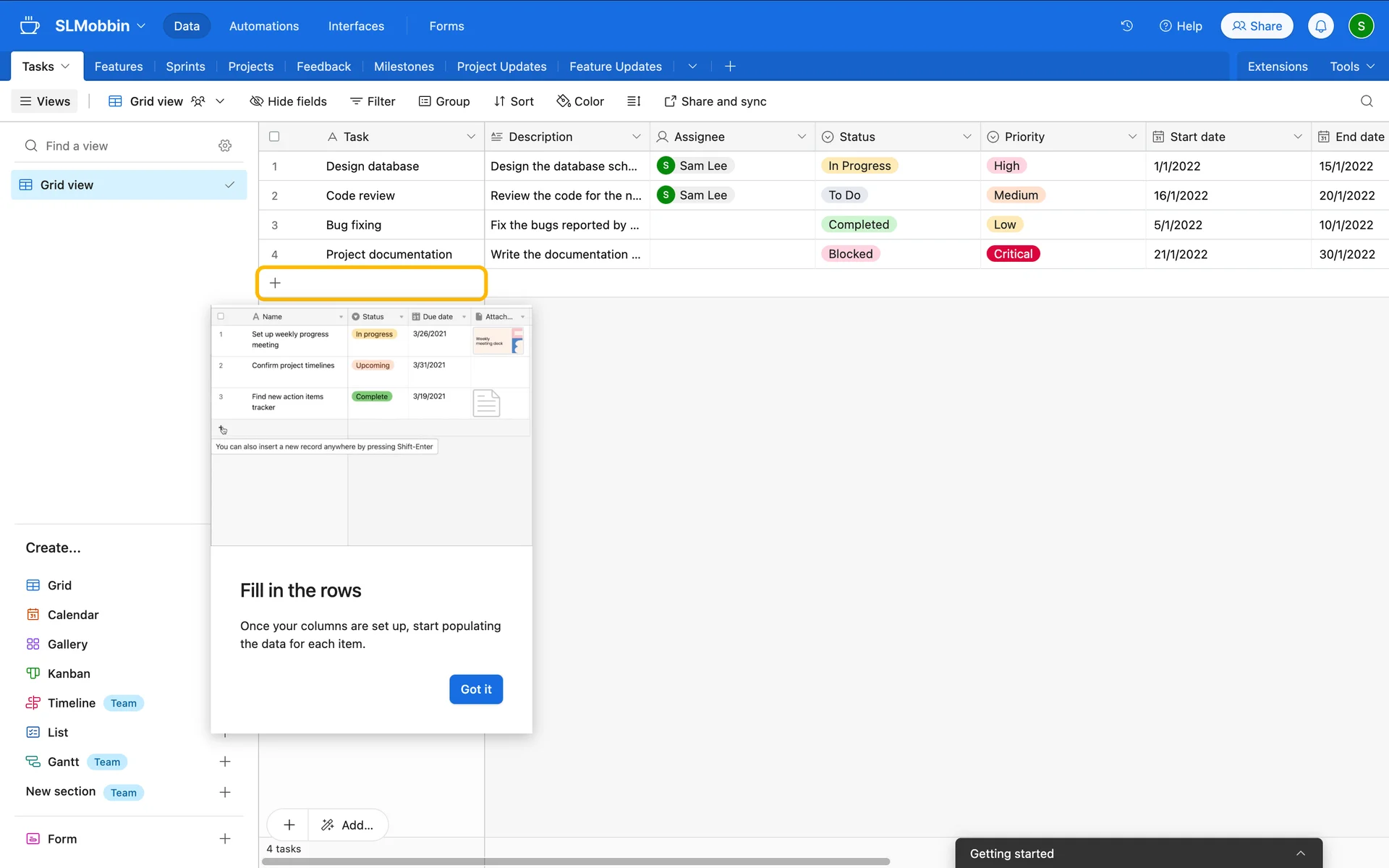Toggle the select all rows checkbox
The image size is (1389, 868).
pyautogui.click(x=274, y=137)
